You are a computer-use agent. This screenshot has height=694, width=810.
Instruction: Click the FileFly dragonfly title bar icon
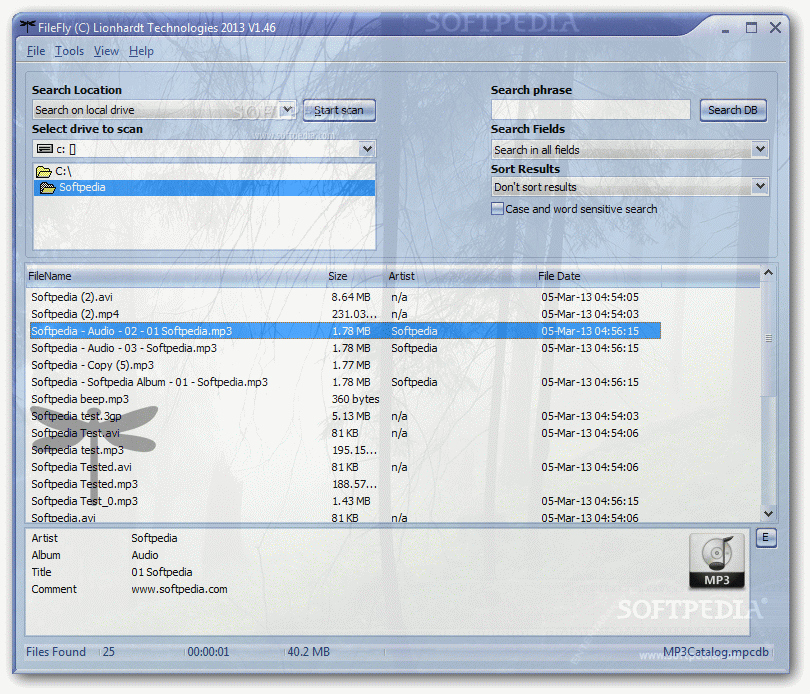27,26
